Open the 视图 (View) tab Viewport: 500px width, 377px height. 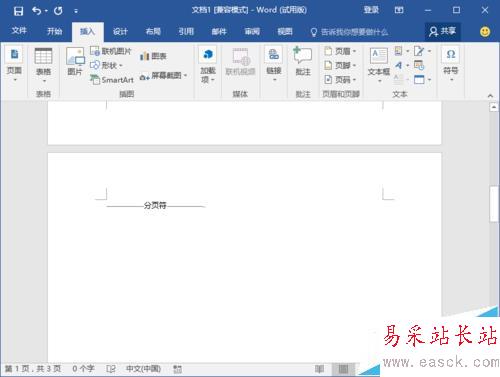(285, 31)
